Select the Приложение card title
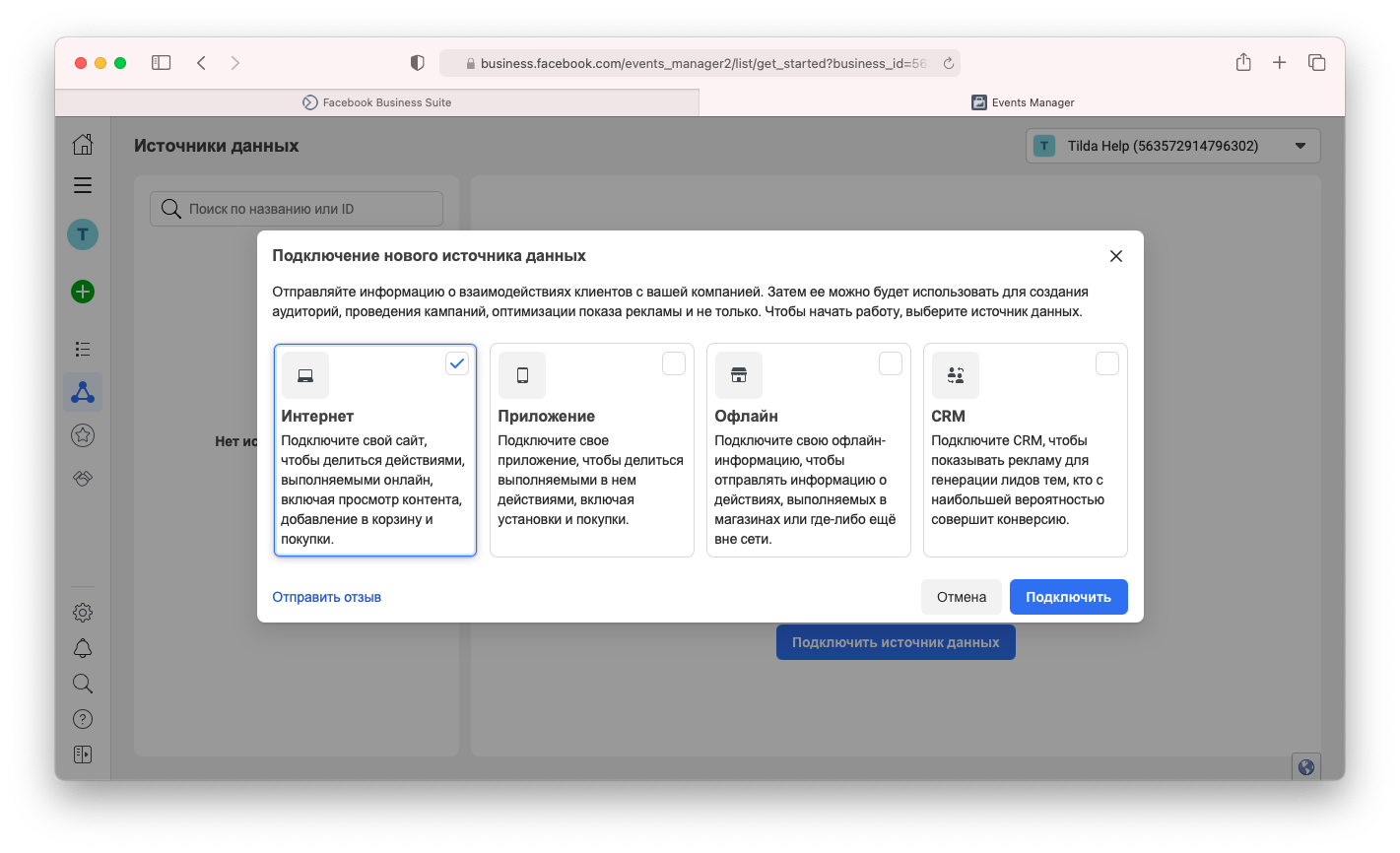Image resolution: width=1400 pixels, height=853 pixels. 547,416
